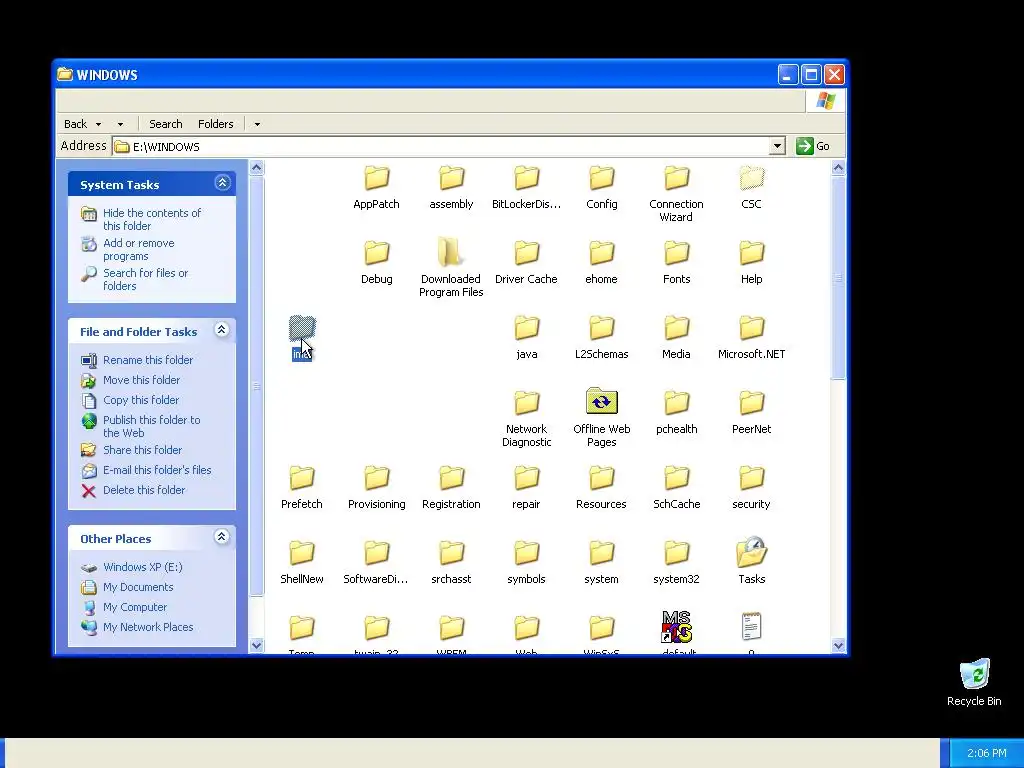The image size is (1024, 768).
Task: Open the Prefetch folder
Action: click(x=302, y=488)
